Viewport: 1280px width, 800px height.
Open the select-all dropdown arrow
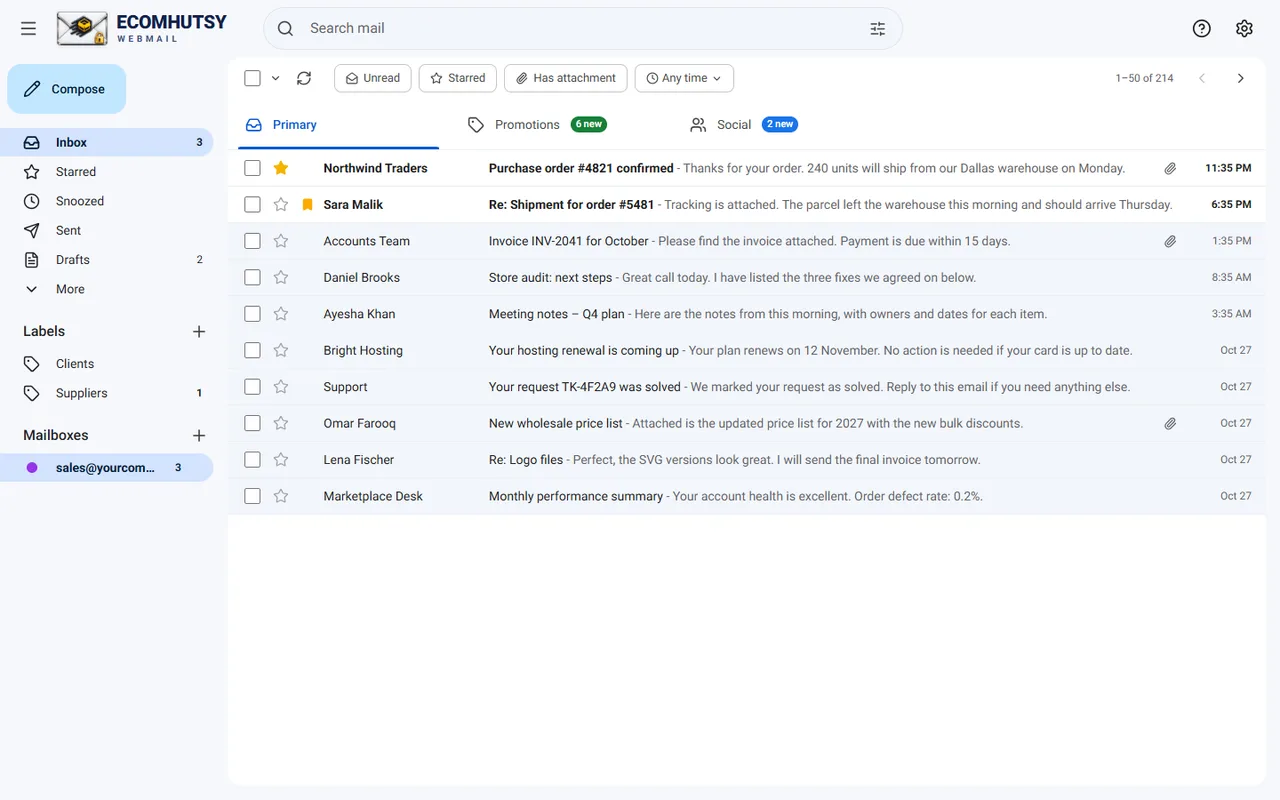pos(276,78)
